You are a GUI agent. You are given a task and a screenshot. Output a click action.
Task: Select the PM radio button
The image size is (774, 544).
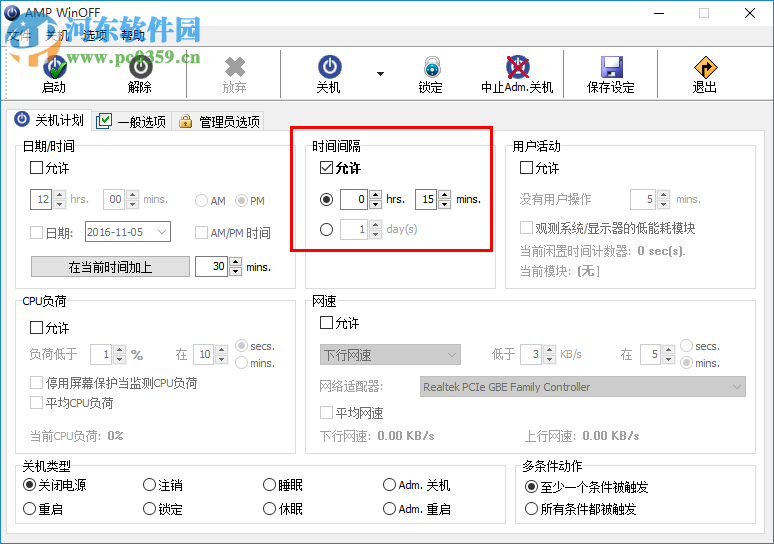[241, 201]
